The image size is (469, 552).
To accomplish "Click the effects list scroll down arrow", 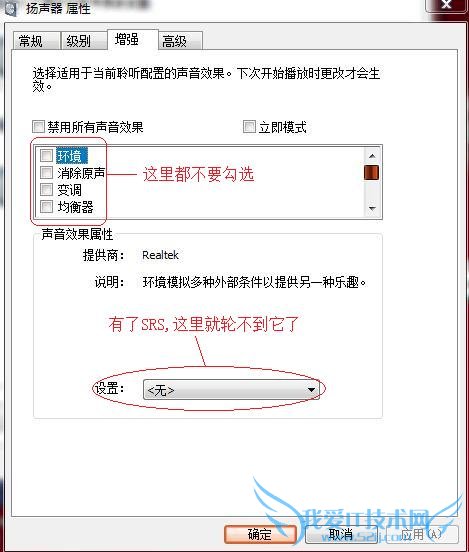I will [x=372, y=208].
